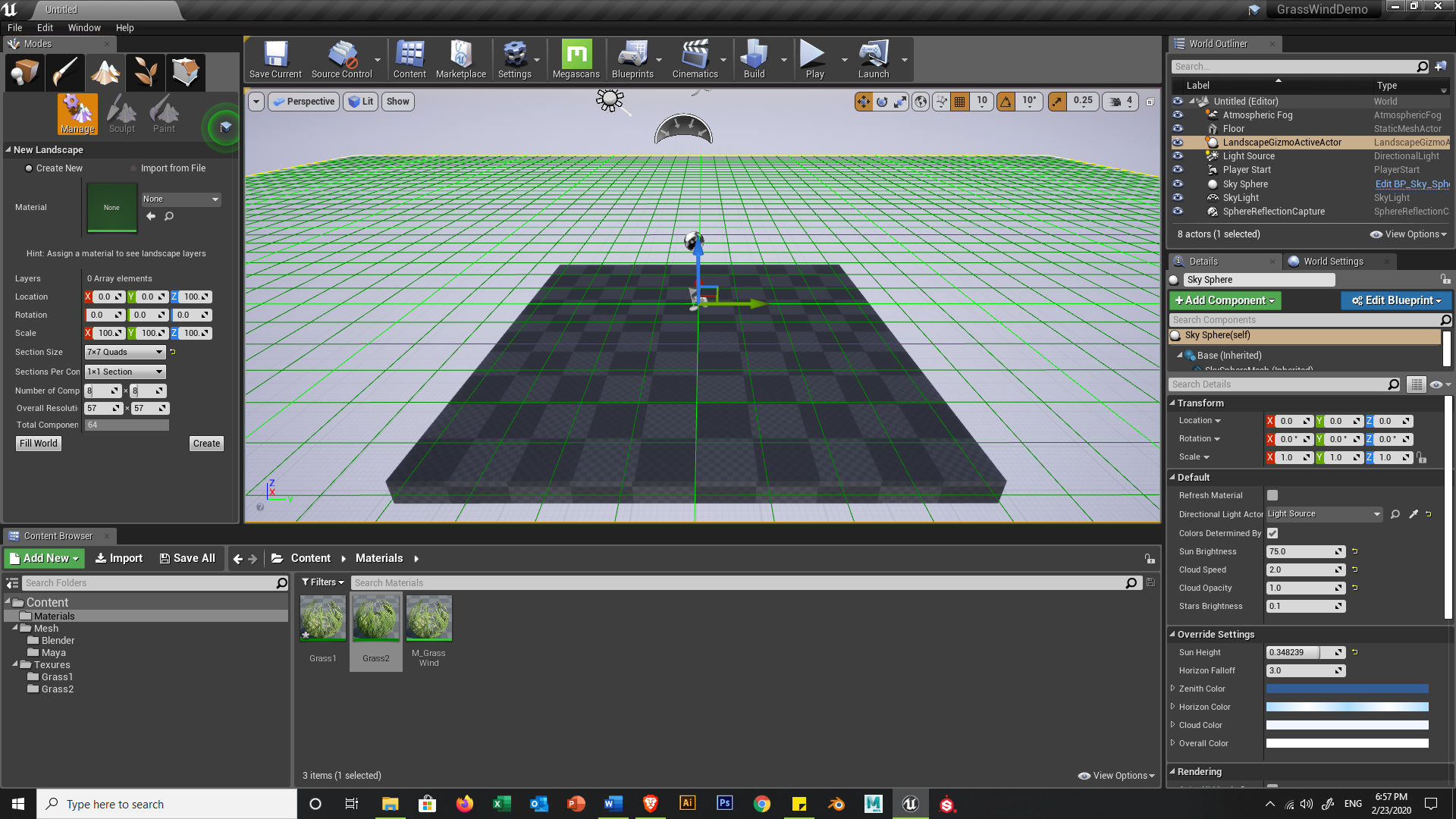Open the Window menu
Screen dimensions: 1456x819
click(x=83, y=27)
